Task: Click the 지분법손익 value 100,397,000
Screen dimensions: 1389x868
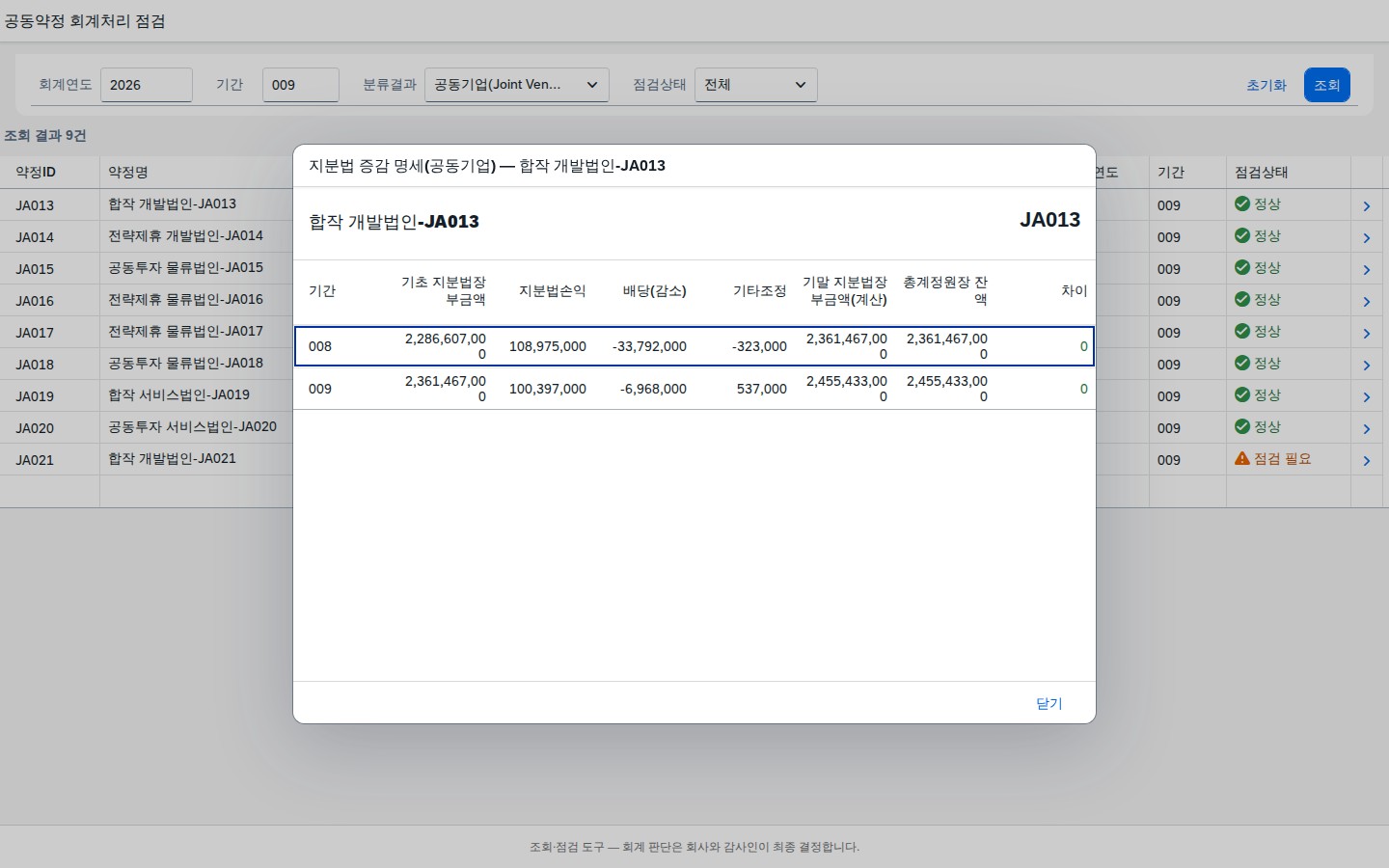Action: coord(548,389)
